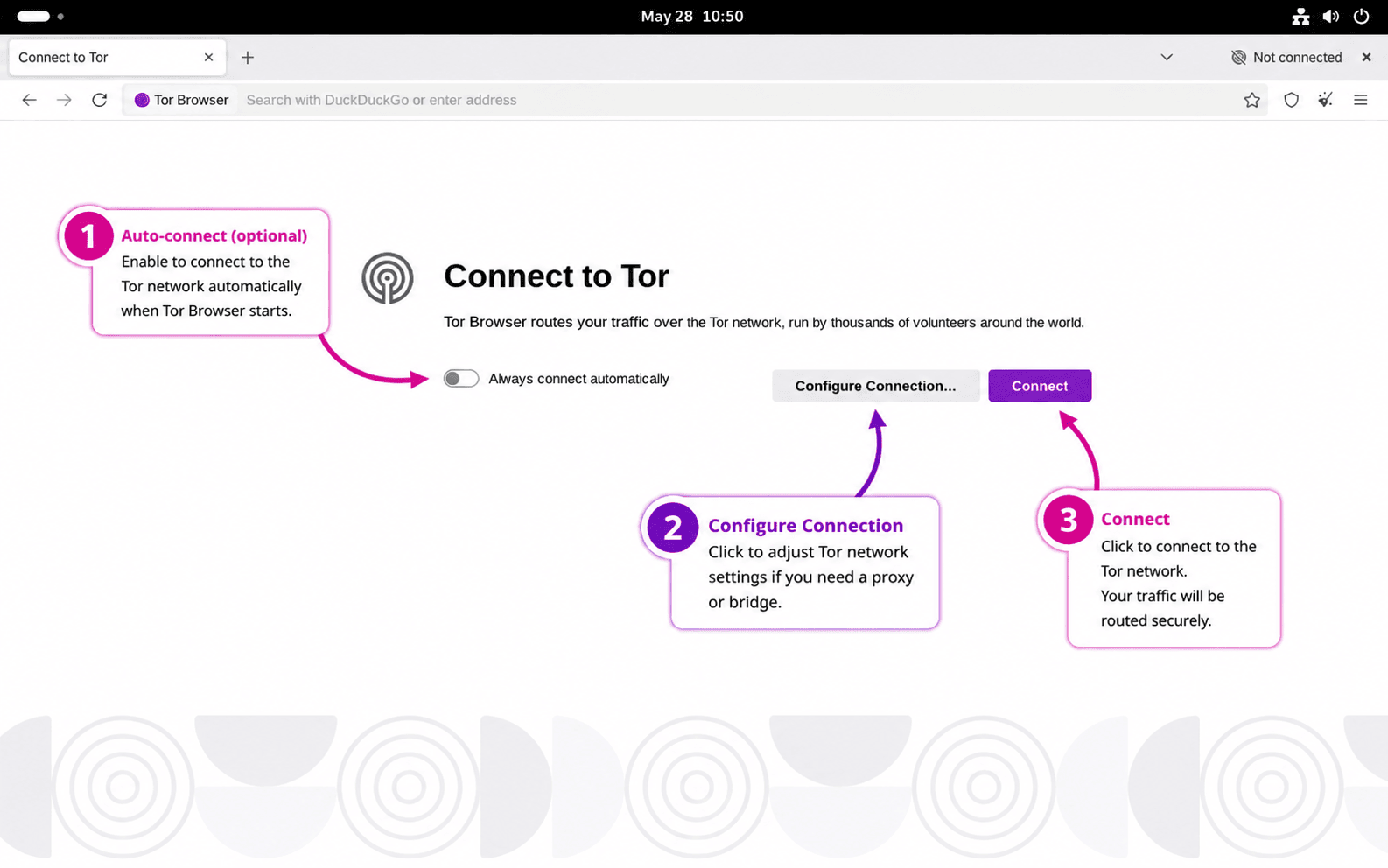The width and height of the screenshot is (1388, 868).
Task: Click the New Identity broom icon
Action: (x=1326, y=100)
